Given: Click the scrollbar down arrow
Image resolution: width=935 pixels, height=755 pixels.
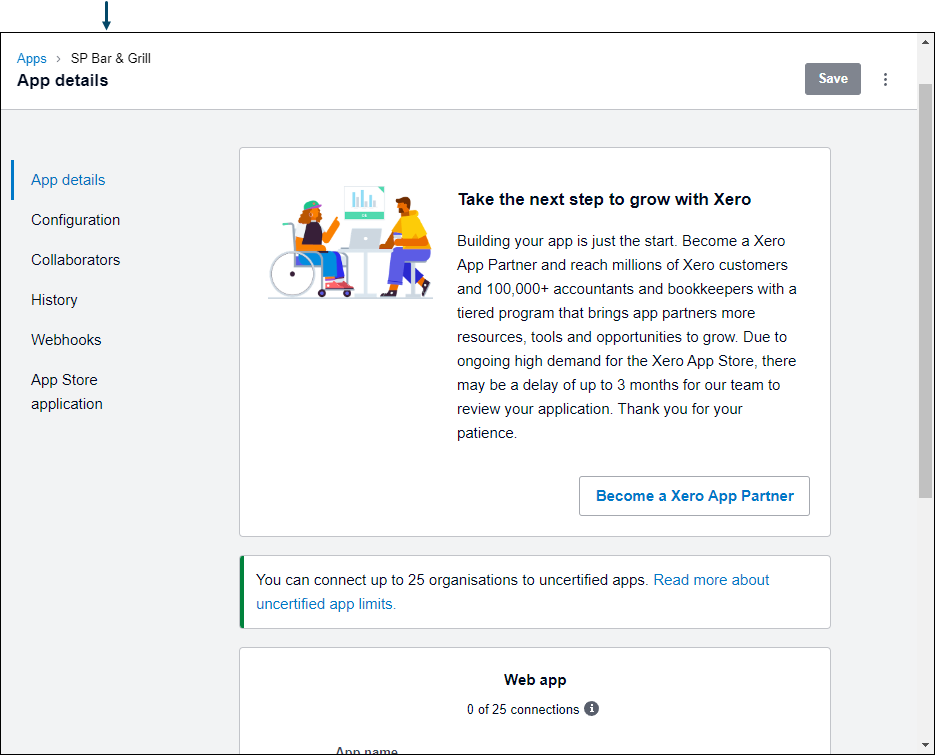Looking at the screenshot, I should (x=925, y=745).
